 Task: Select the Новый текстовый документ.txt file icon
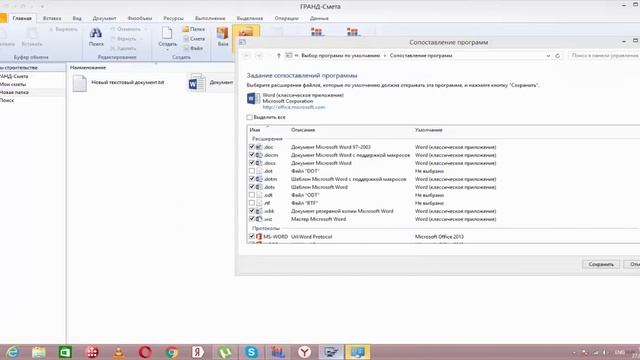point(80,83)
